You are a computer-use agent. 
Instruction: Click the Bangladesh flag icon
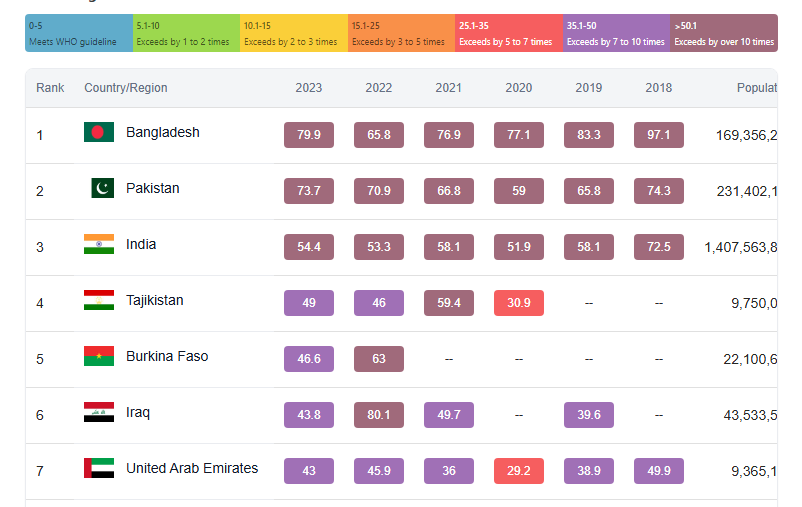99,133
